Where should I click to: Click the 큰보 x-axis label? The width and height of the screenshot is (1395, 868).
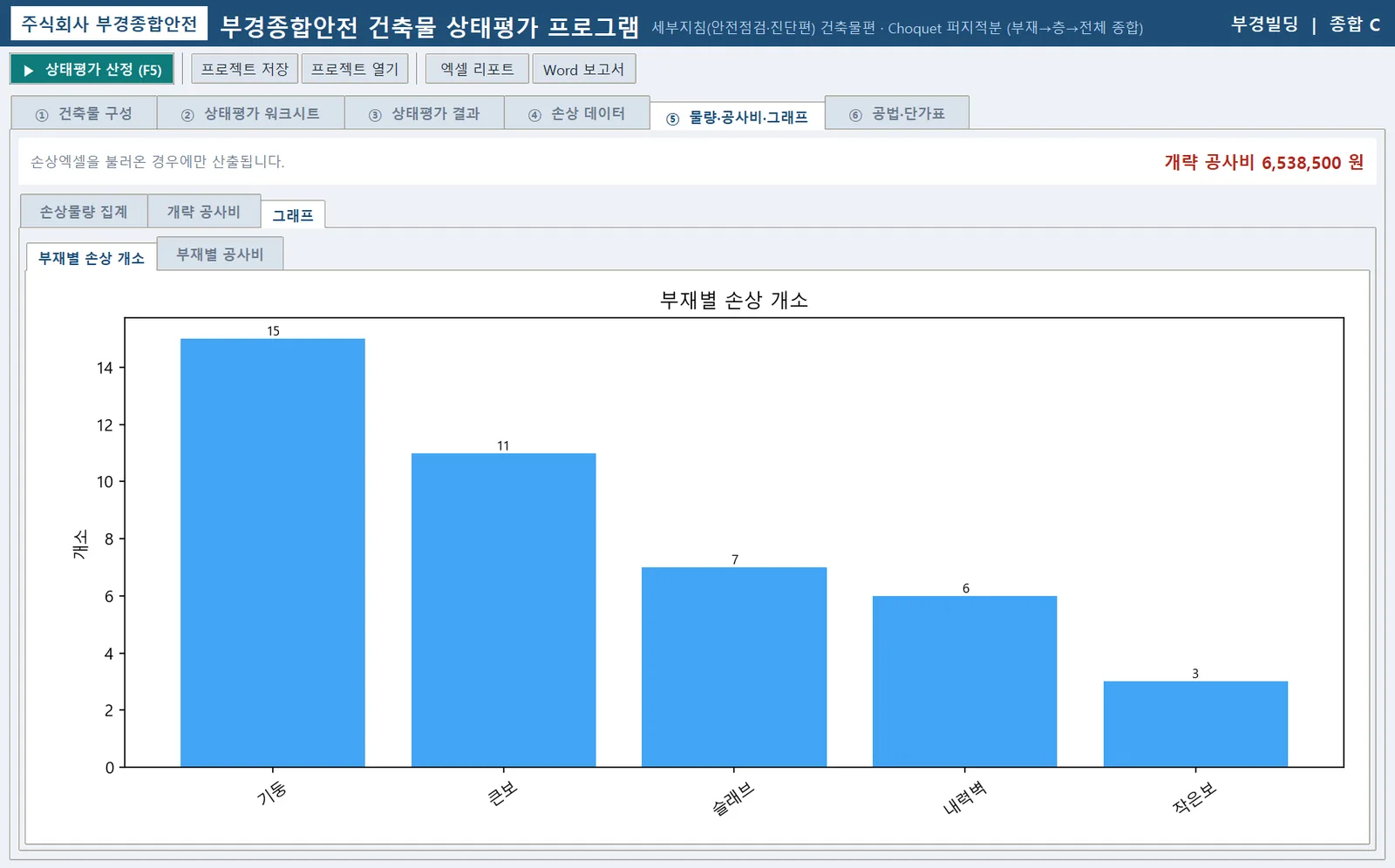point(502,793)
